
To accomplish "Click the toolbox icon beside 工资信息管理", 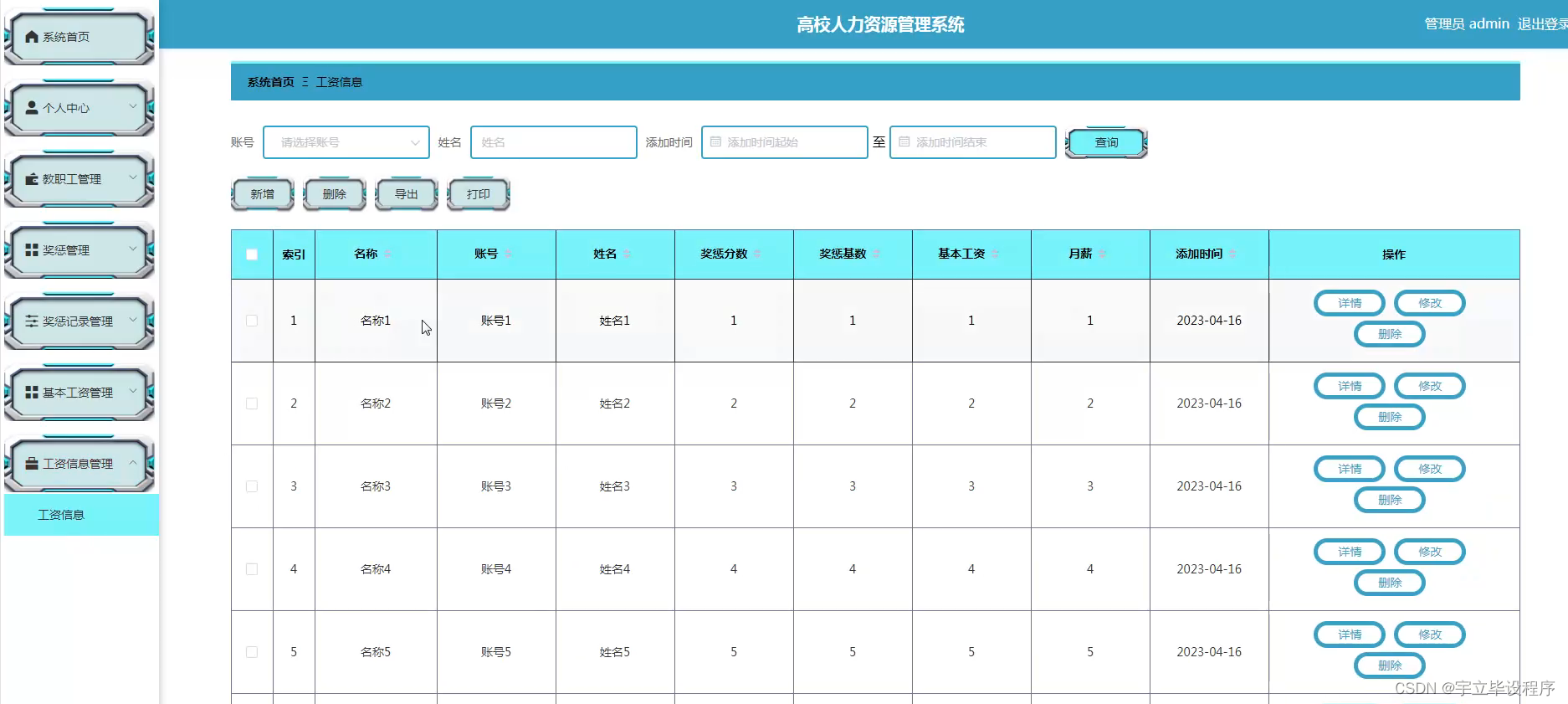I will (32, 464).
